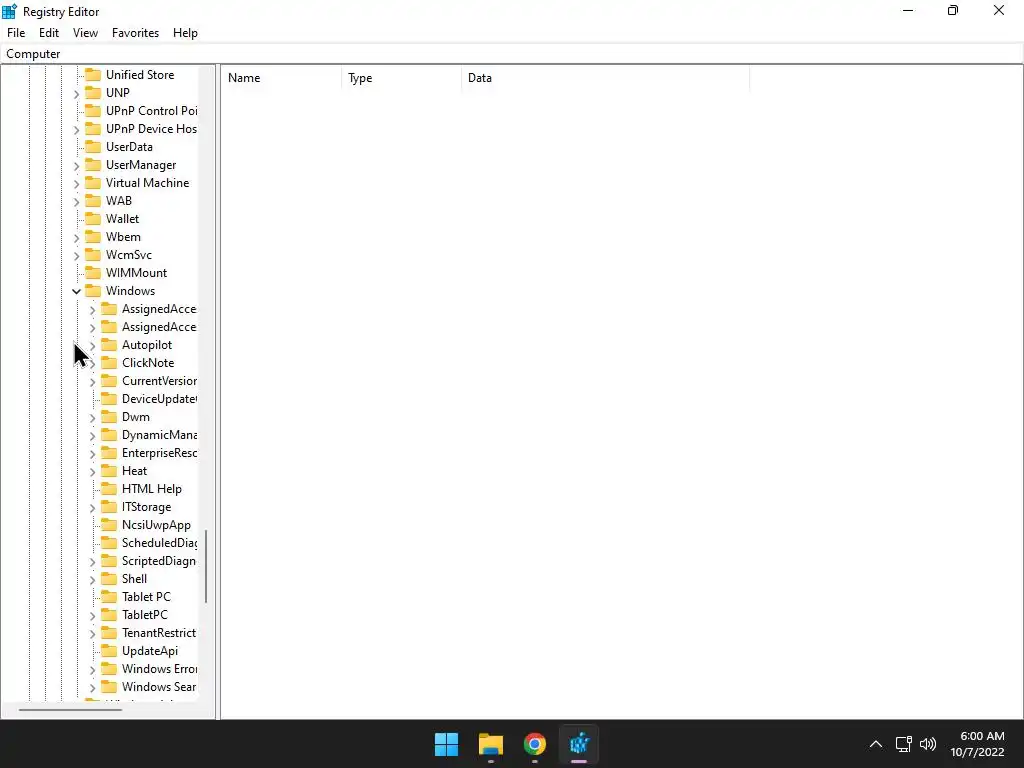Collapse the Windows registry key
This screenshot has height=768, width=1024.
[x=76, y=291]
